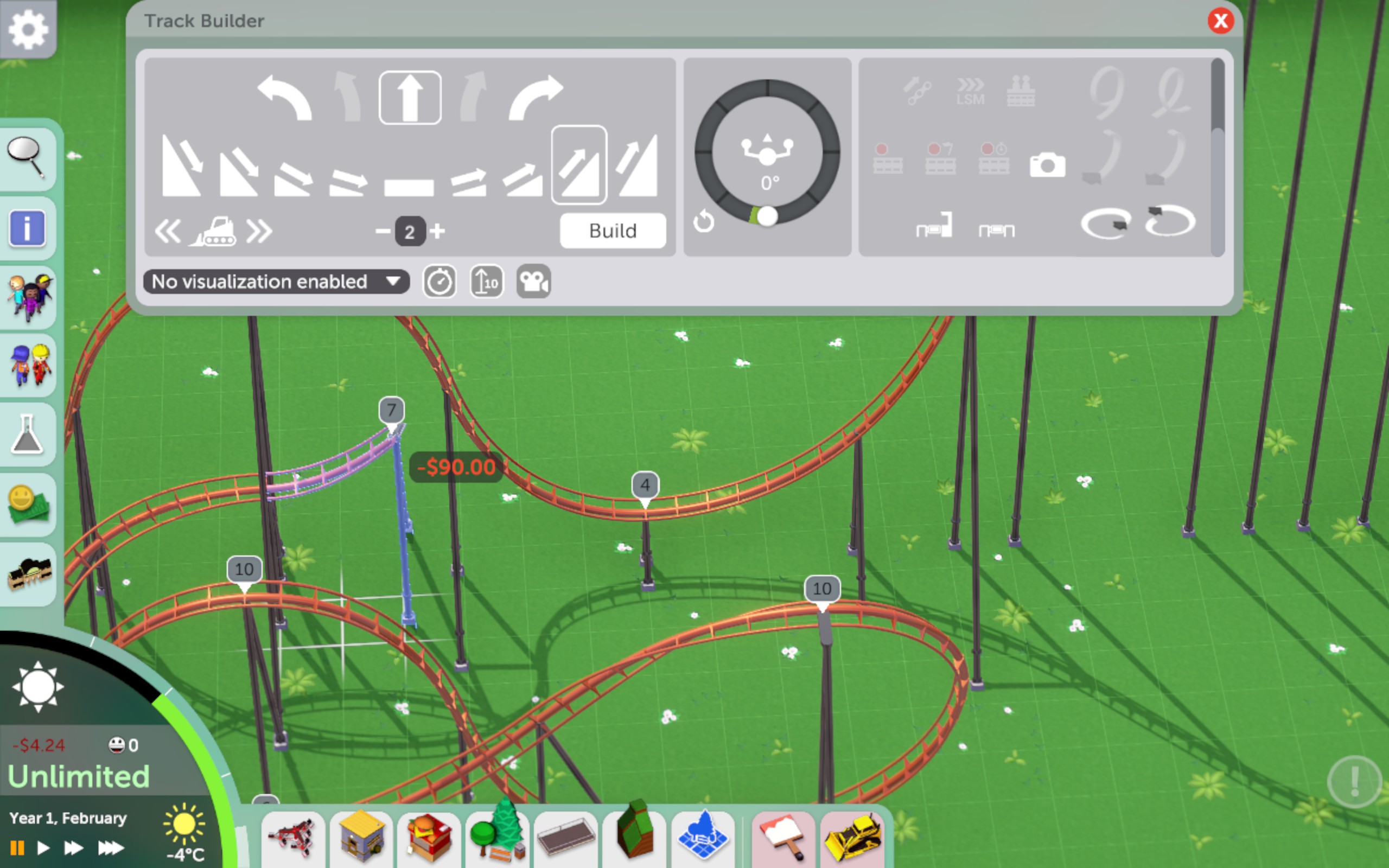
Task: Go to the previous track segment
Action: 168,231
